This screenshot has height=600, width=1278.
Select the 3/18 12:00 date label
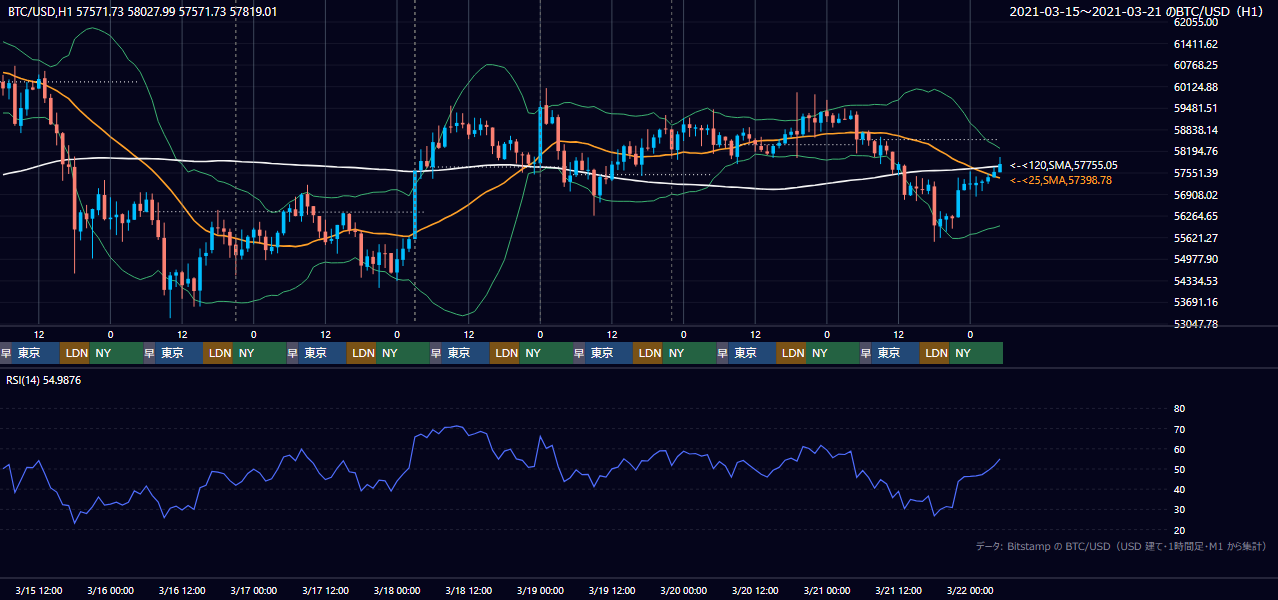[469, 590]
